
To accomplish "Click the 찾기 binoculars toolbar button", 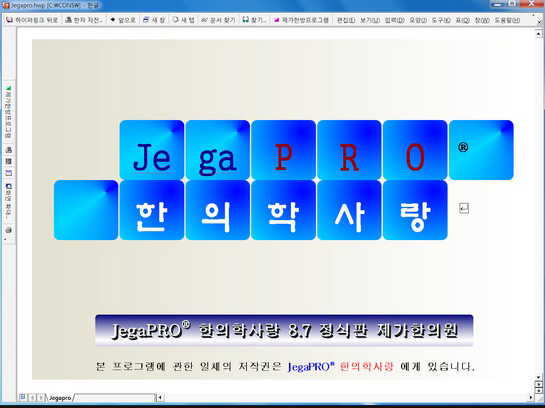I will (254, 20).
